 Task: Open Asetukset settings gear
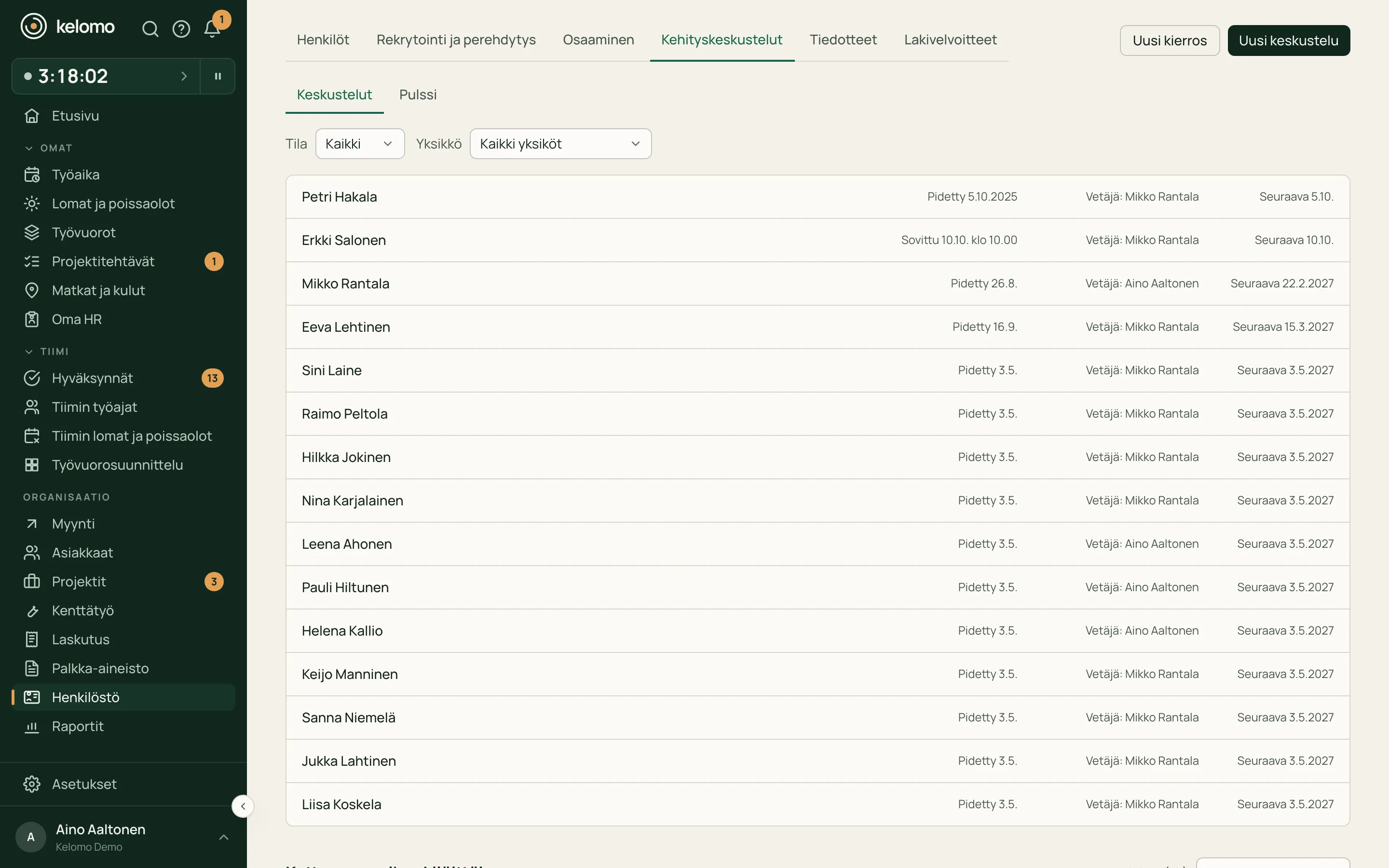pyautogui.click(x=32, y=784)
